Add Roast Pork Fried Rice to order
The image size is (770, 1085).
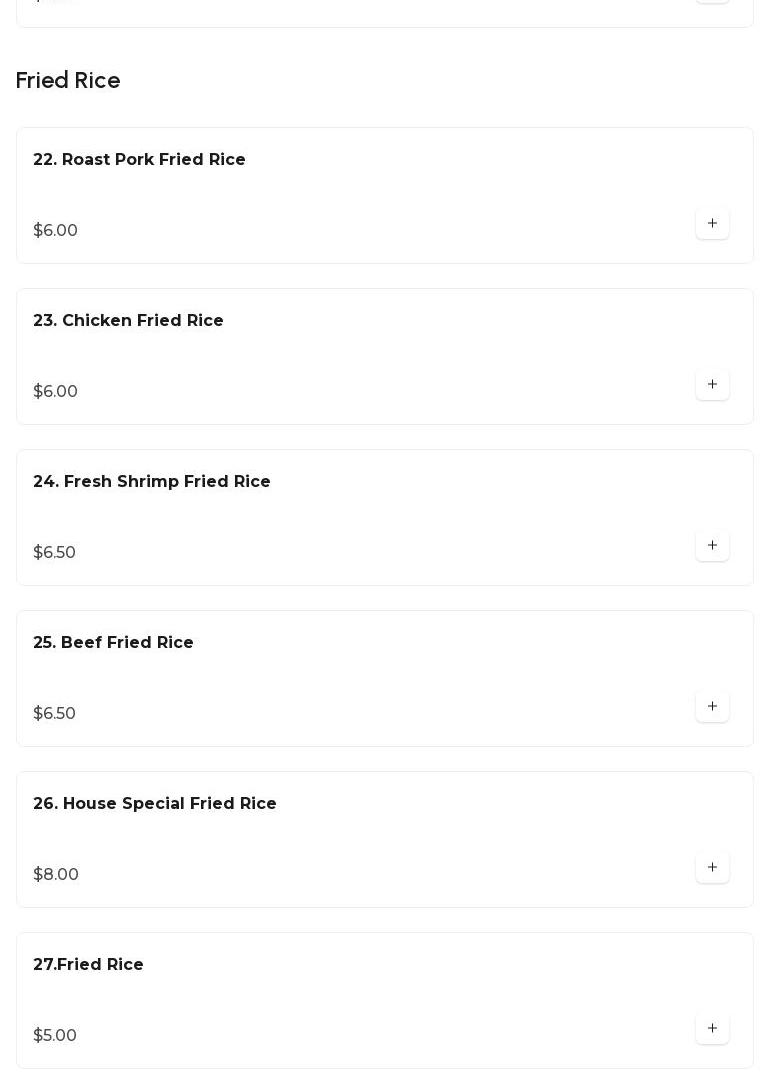712,224
